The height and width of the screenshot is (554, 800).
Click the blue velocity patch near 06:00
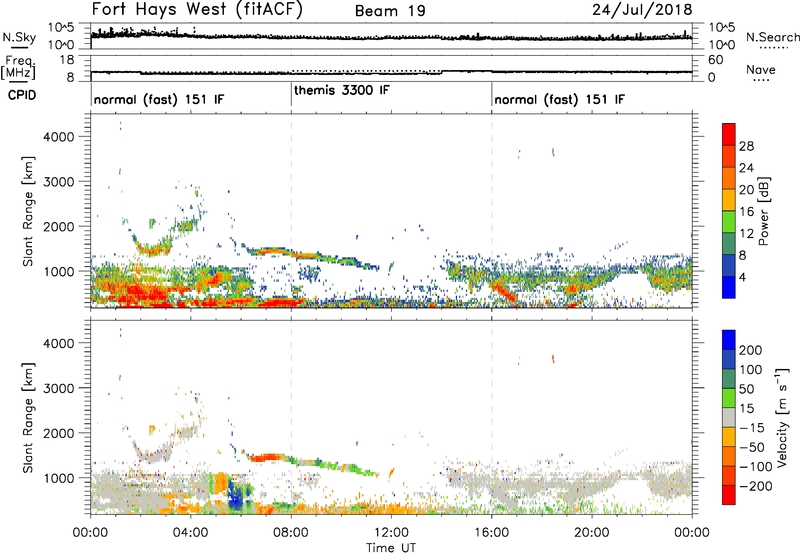(x=236, y=494)
